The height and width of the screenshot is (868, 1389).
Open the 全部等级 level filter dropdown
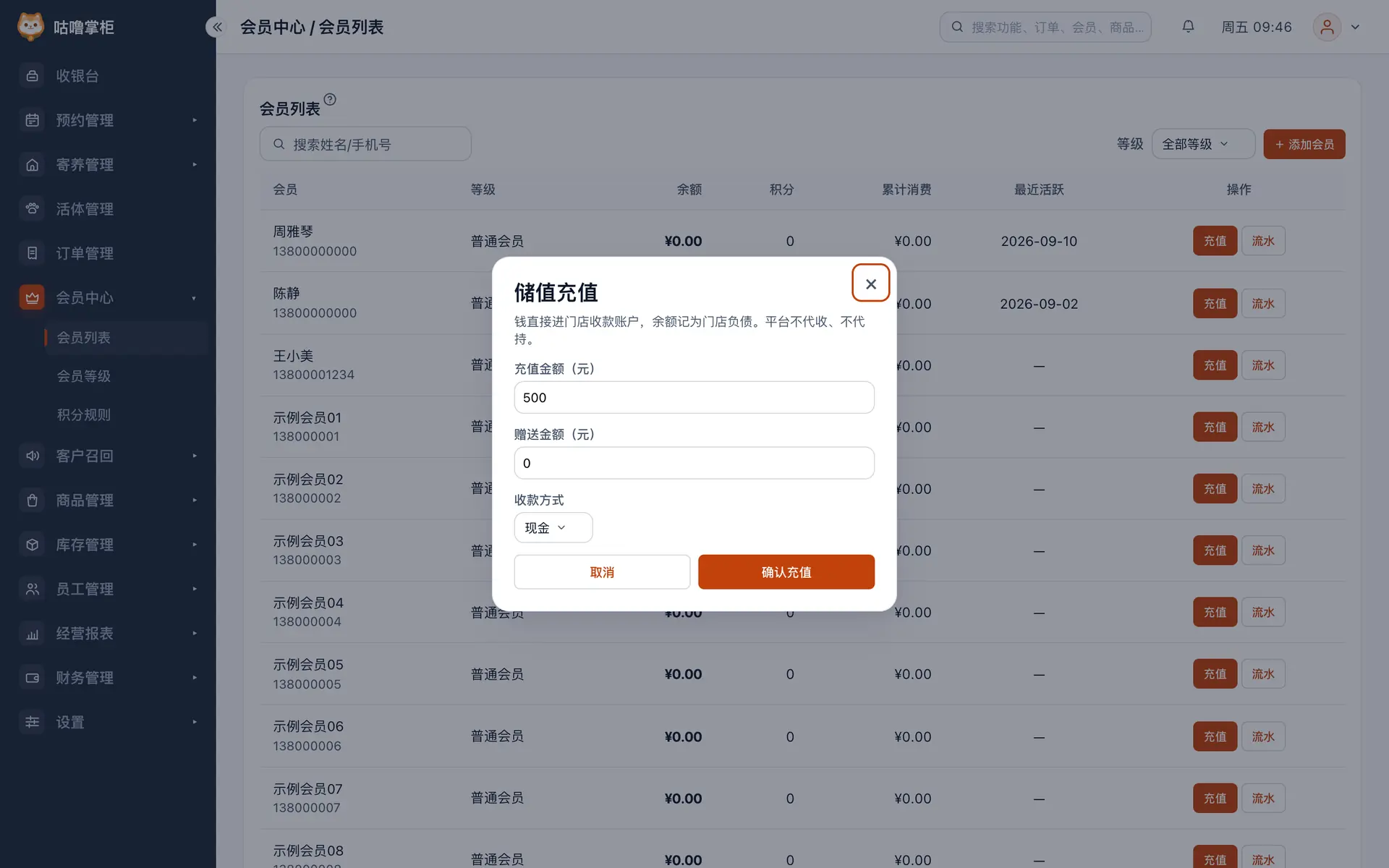point(1203,144)
